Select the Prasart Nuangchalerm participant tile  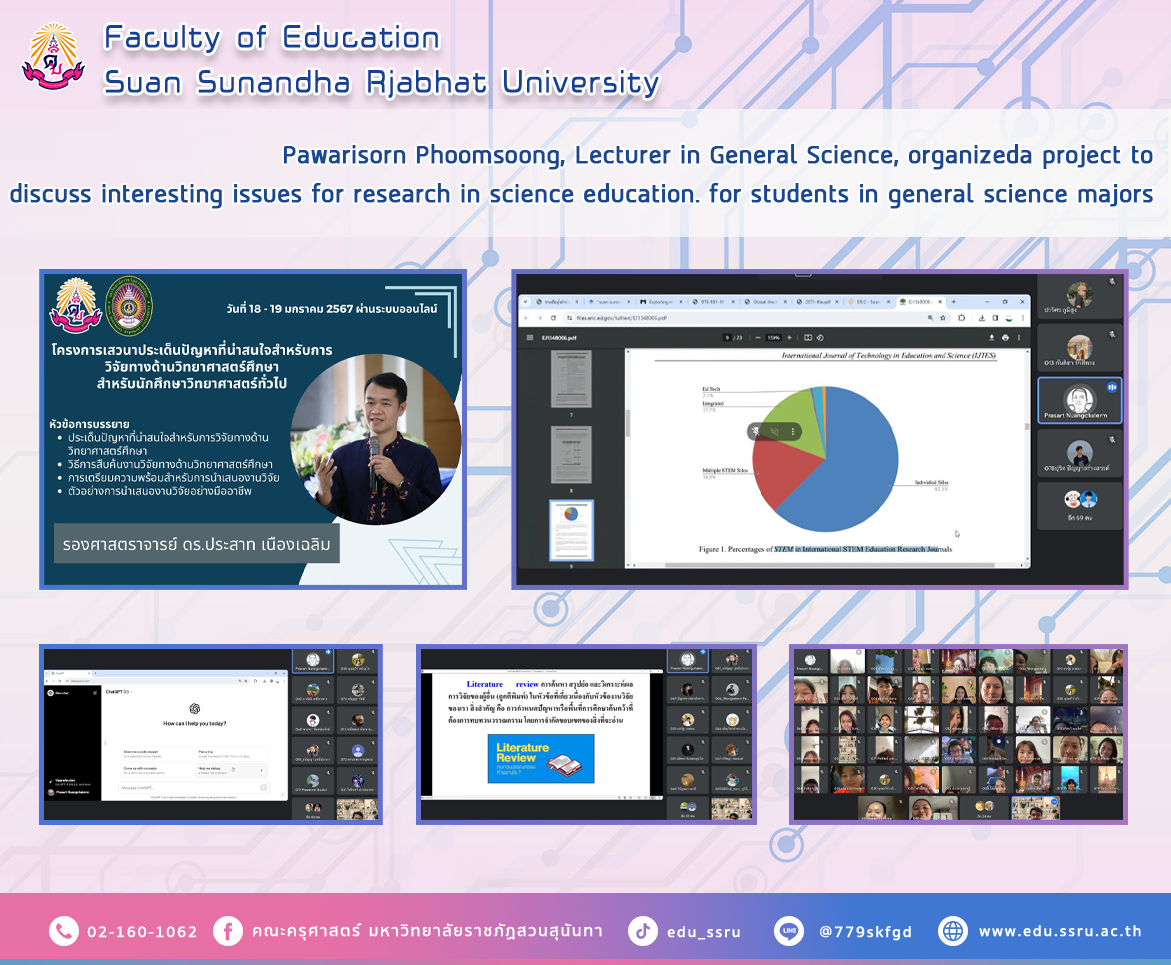(1079, 401)
